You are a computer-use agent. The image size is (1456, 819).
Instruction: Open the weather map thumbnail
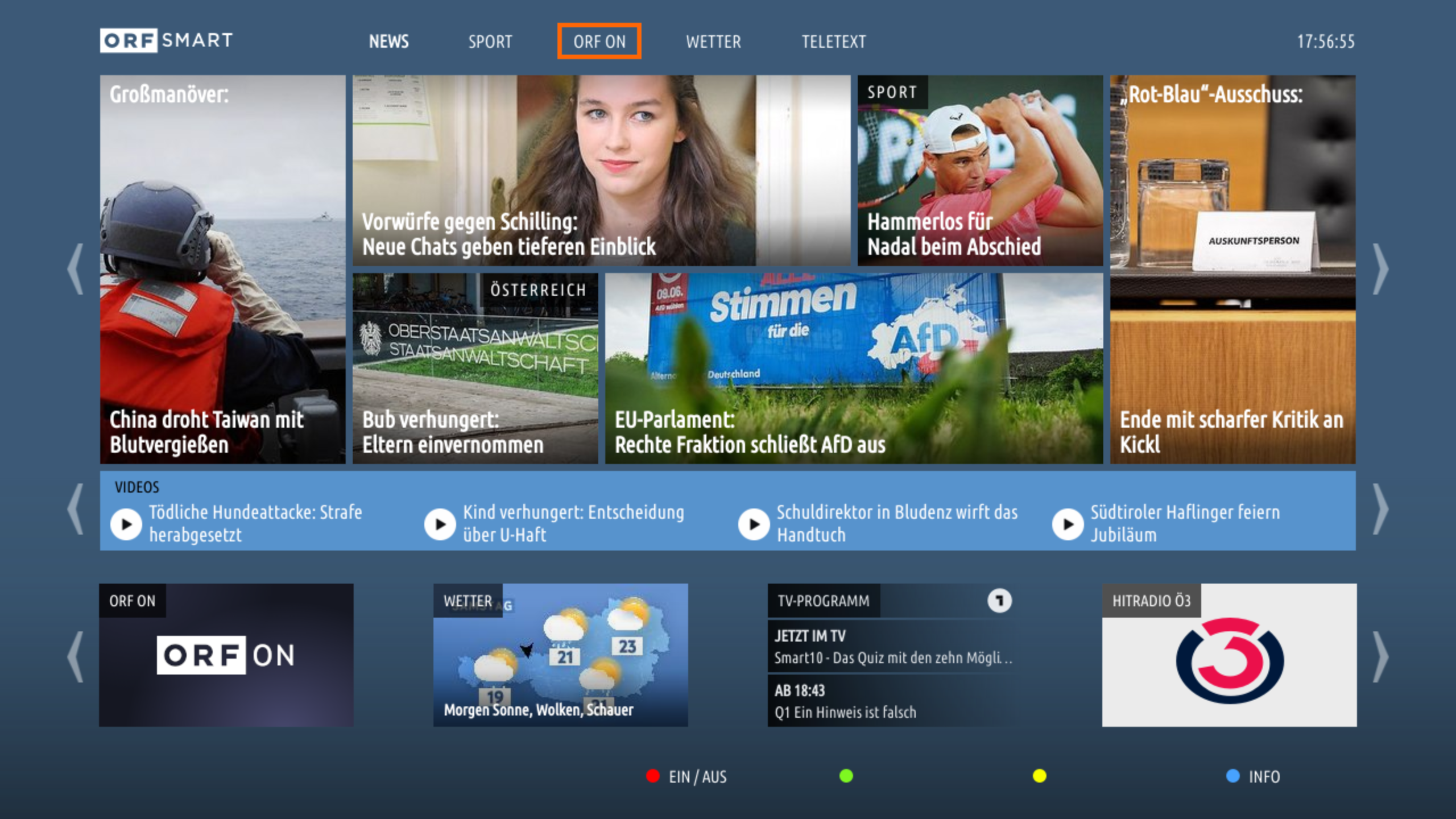pos(560,655)
